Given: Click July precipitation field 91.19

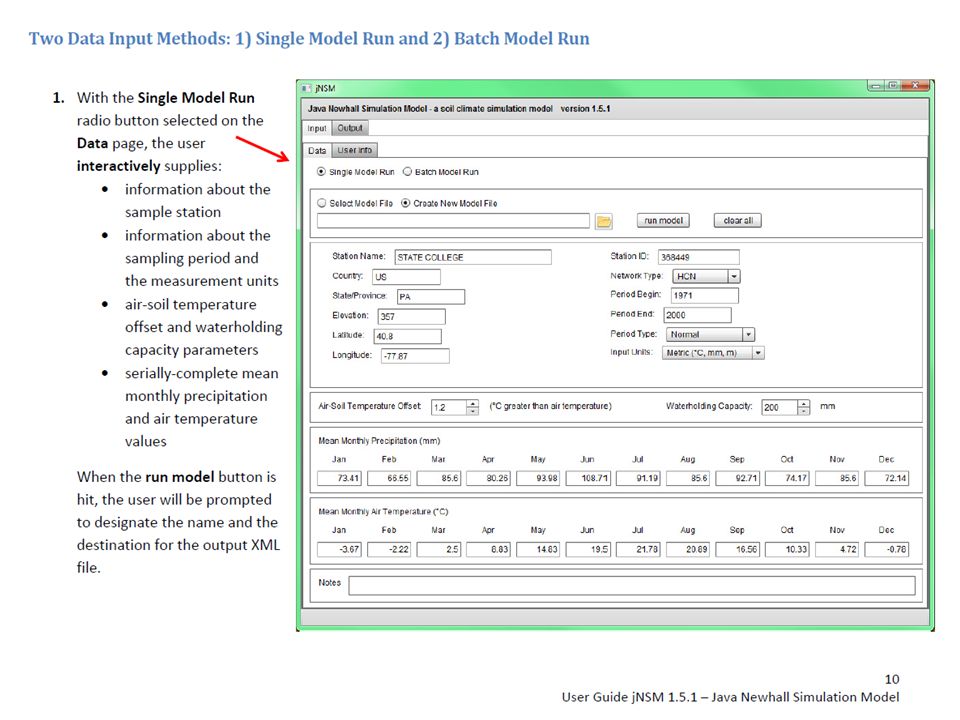Looking at the screenshot, I should click(638, 478).
